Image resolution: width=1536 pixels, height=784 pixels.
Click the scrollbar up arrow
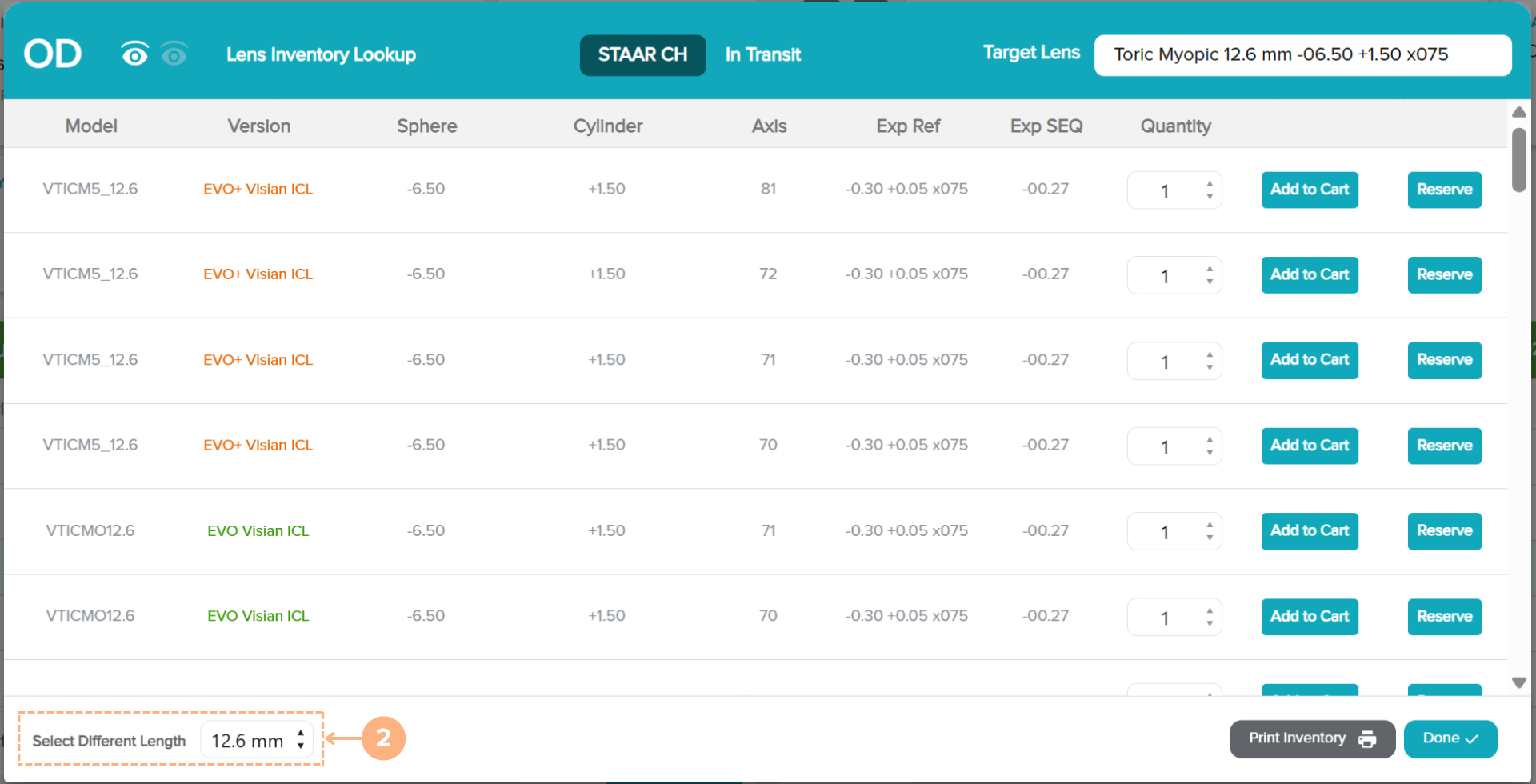1518,113
